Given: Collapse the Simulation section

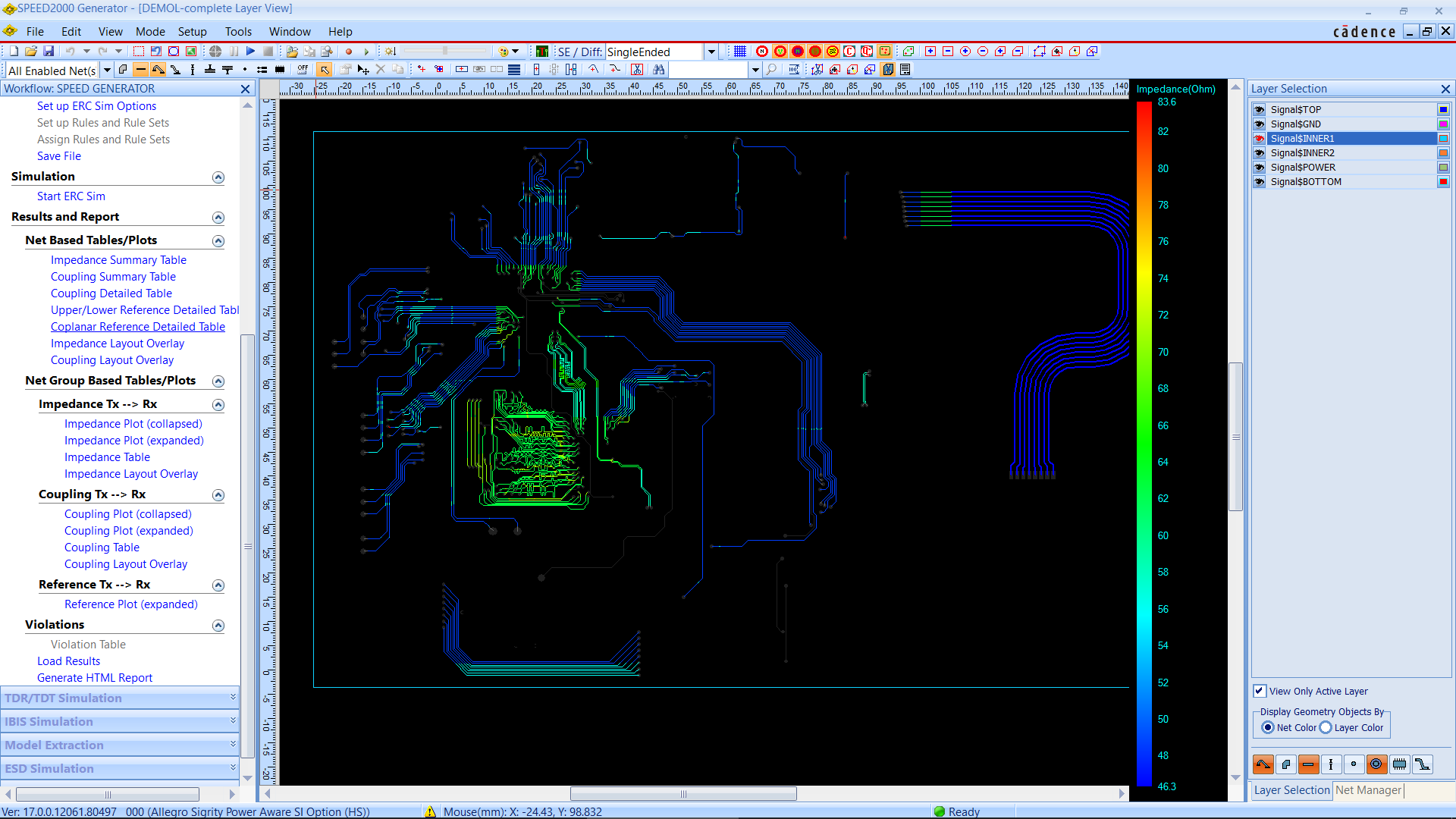Looking at the screenshot, I should coord(218,177).
